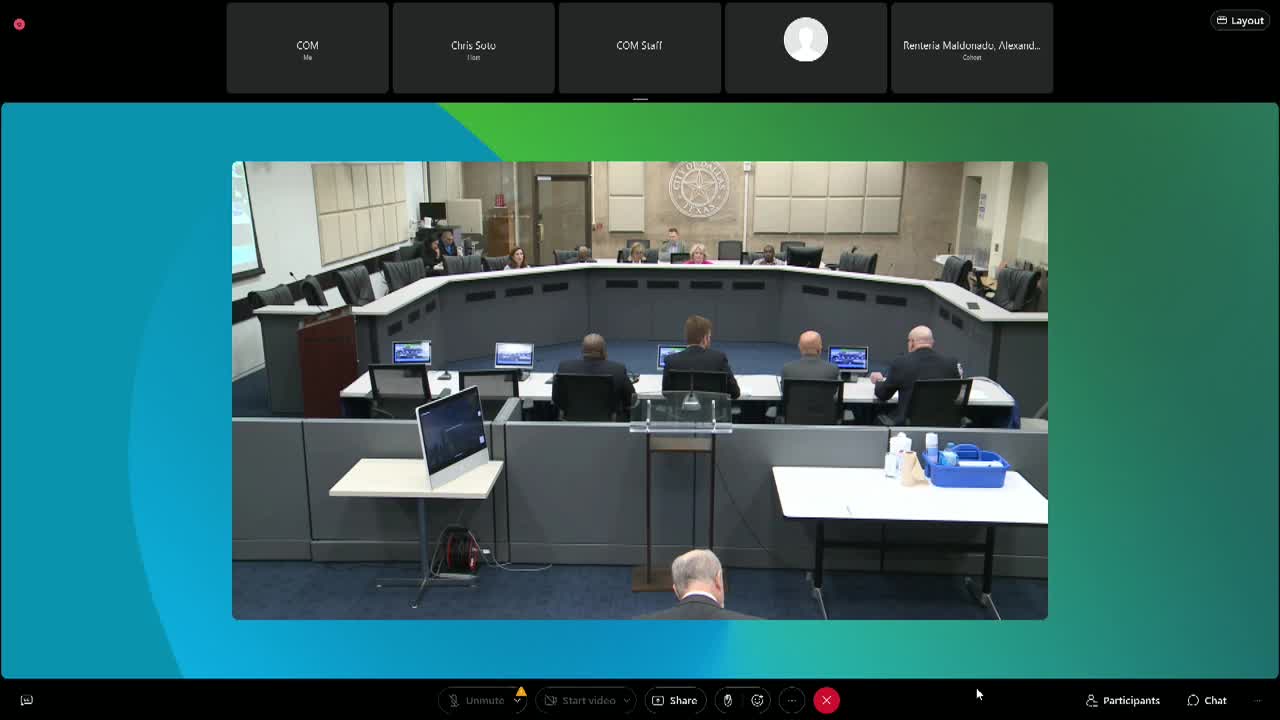The height and width of the screenshot is (720, 1280).
Task: Toggle the Unmute microphone button
Action: point(476,700)
